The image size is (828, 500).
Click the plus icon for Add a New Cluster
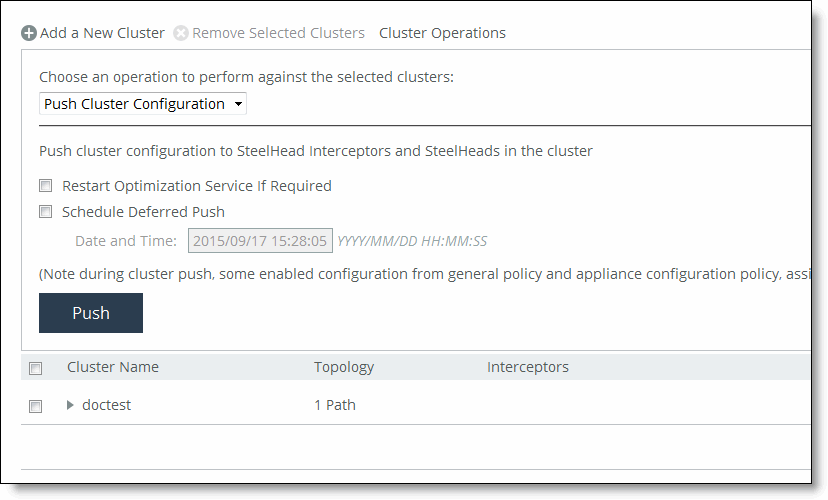[29, 33]
